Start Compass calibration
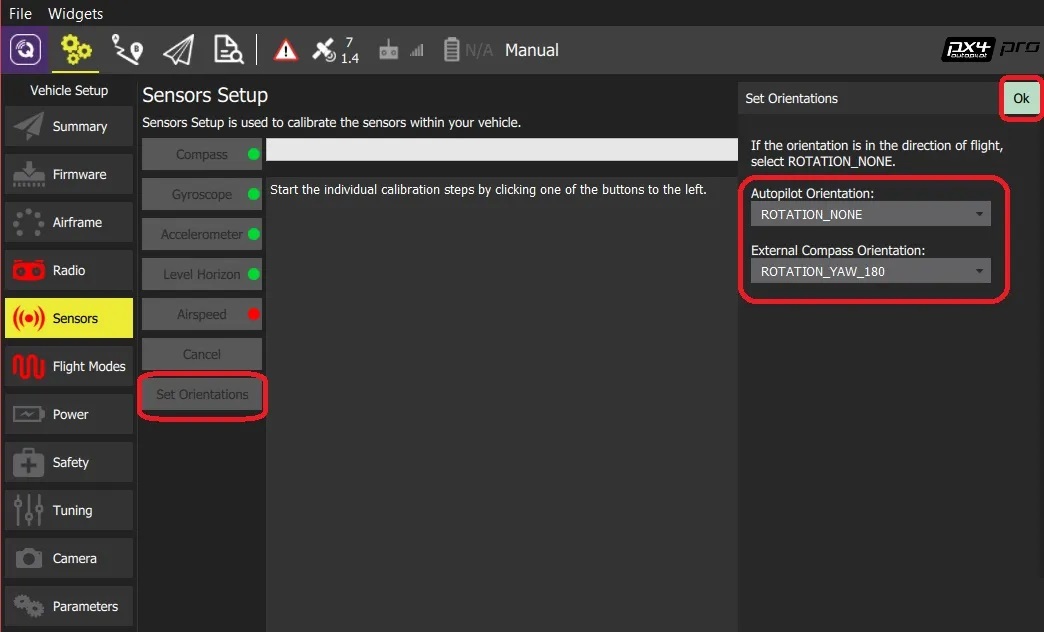The height and width of the screenshot is (632, 1044). tap(202, 154)
